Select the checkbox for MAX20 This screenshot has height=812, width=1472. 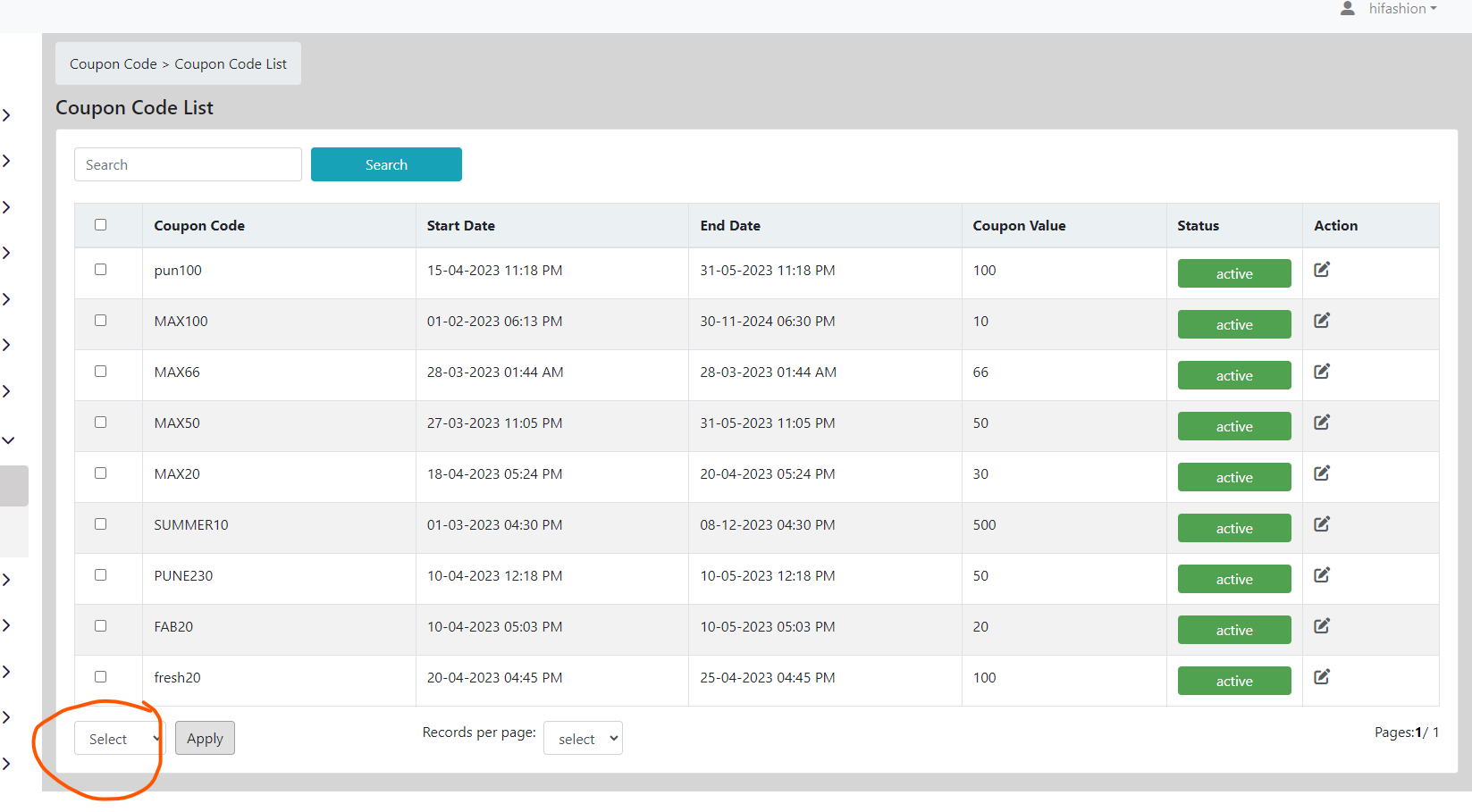pos(100,473)
